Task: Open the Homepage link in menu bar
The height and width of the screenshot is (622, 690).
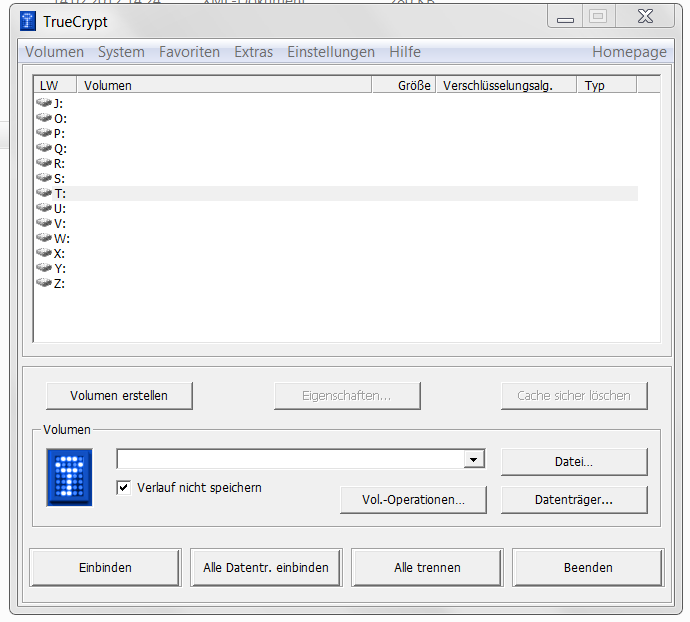Action: pos(628,52)
